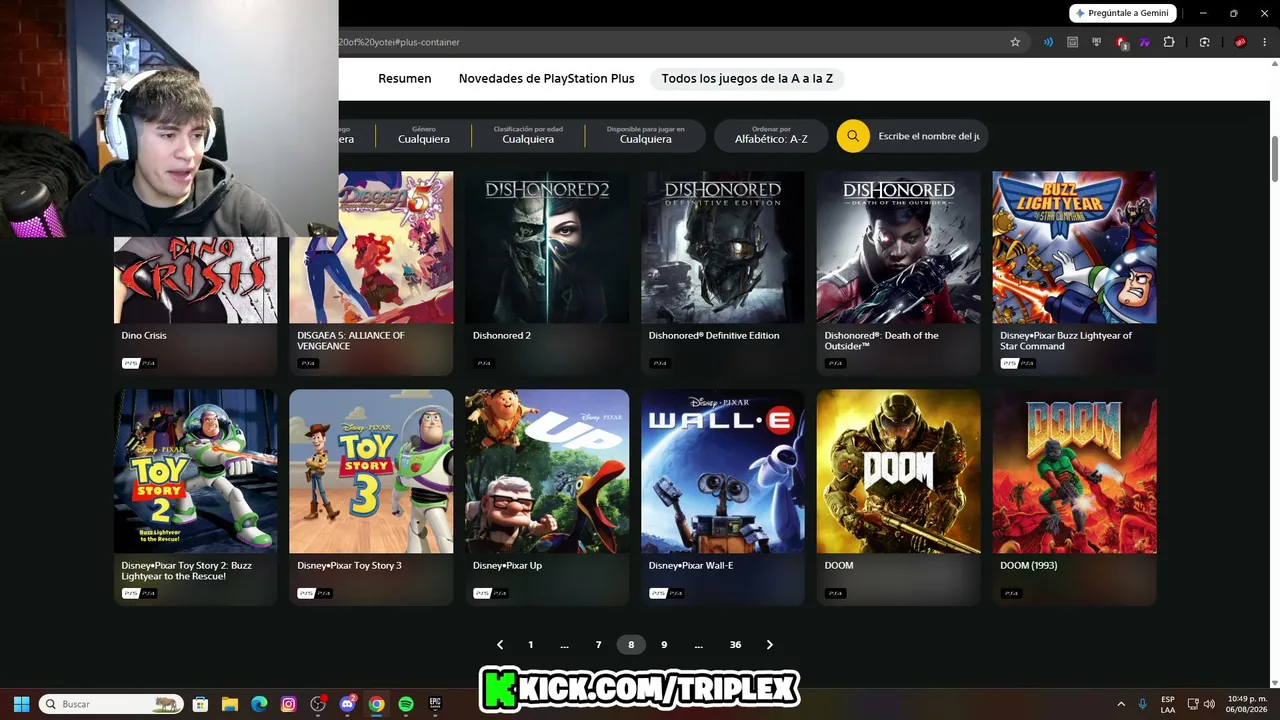Open the Windows Start menu
The image size is (1280, 720).
coord(21,704)
